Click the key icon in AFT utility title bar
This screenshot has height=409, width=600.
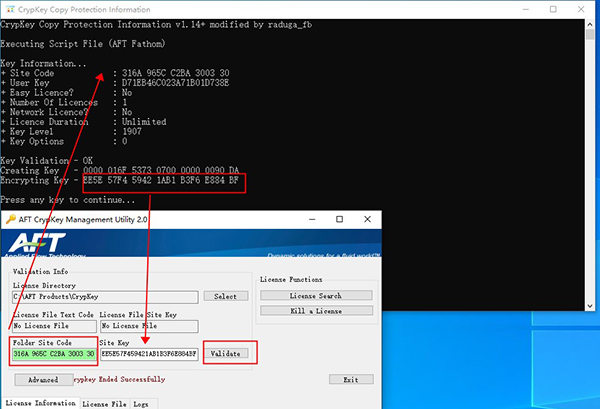(x=11, y=219)
